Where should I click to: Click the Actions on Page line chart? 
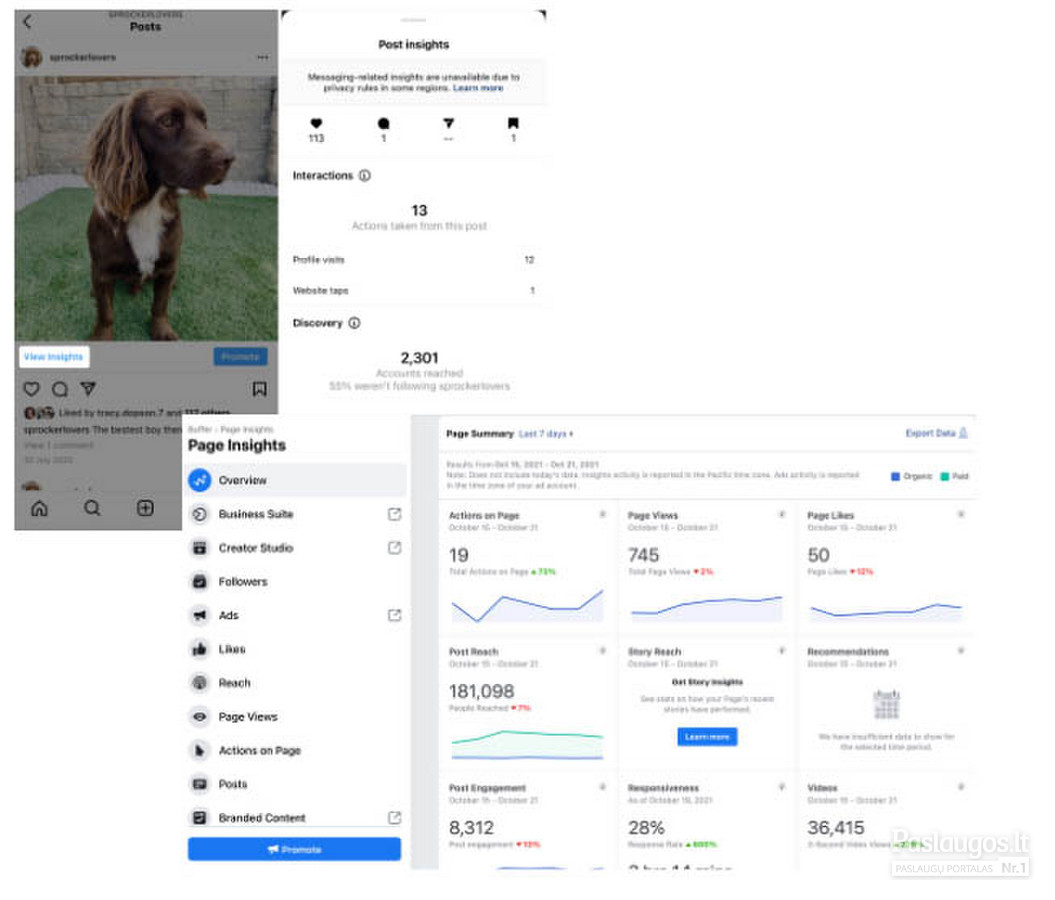tap(527, 605)
